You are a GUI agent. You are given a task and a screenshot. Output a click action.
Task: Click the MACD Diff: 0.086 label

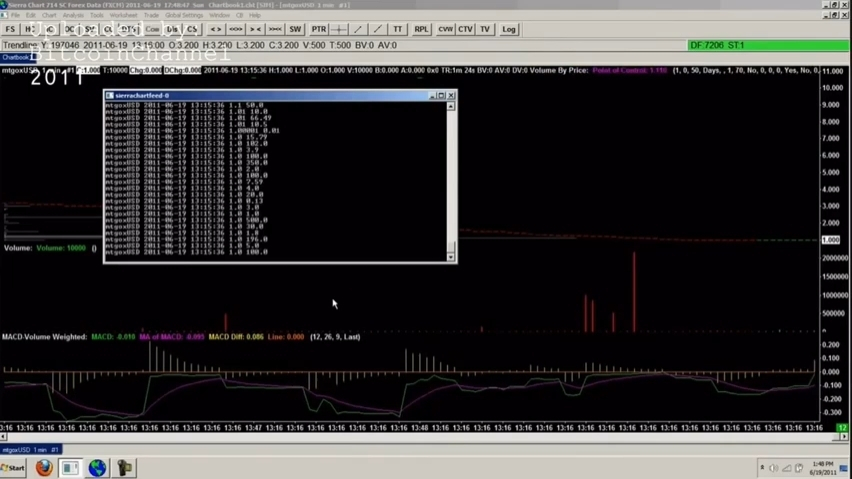coord(236,337)
